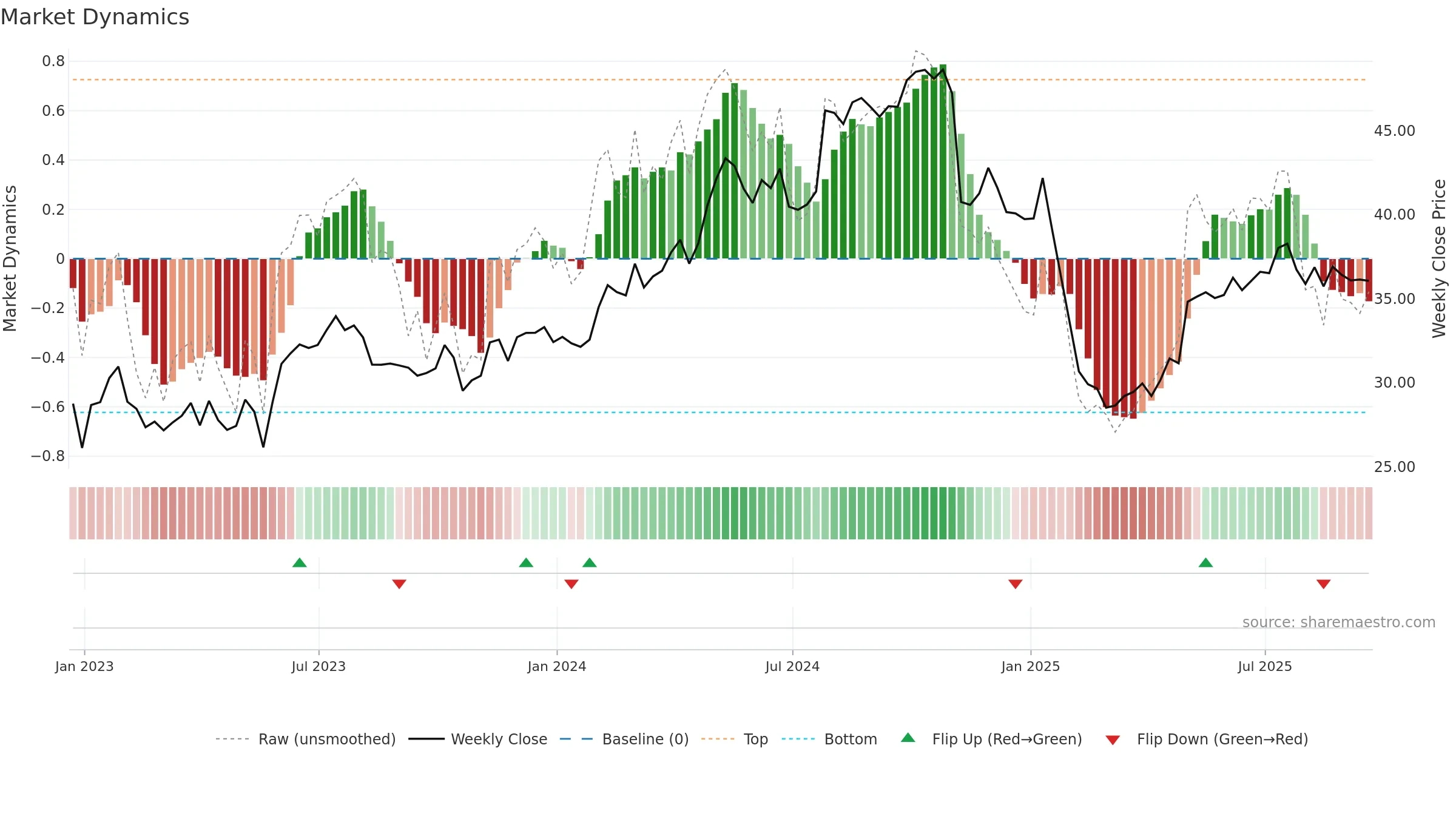This screenshot has width=1456, height=819.
Task: Click the Jul 2025 x-axis label
Action: click(1265, 666)
